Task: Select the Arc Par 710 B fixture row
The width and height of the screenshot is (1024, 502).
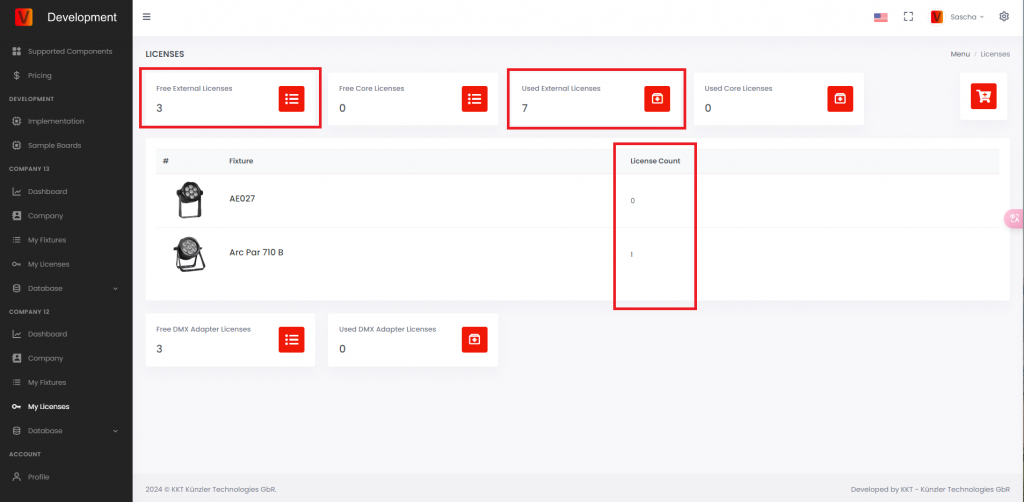Action: click(256, 253)
